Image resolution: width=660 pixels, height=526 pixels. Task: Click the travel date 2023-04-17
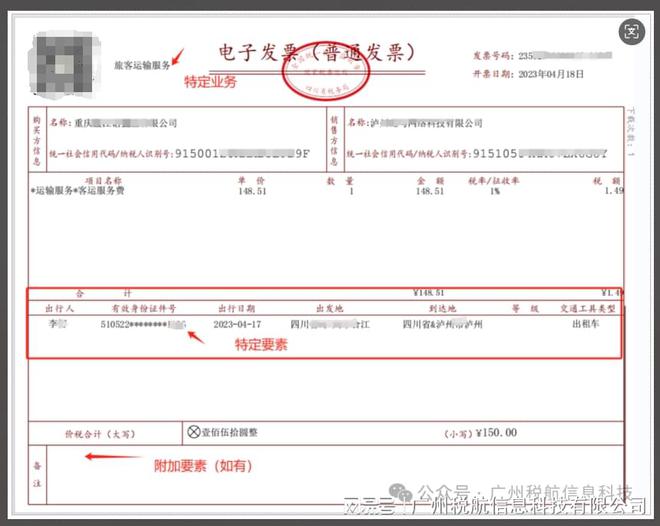point(237,324)
